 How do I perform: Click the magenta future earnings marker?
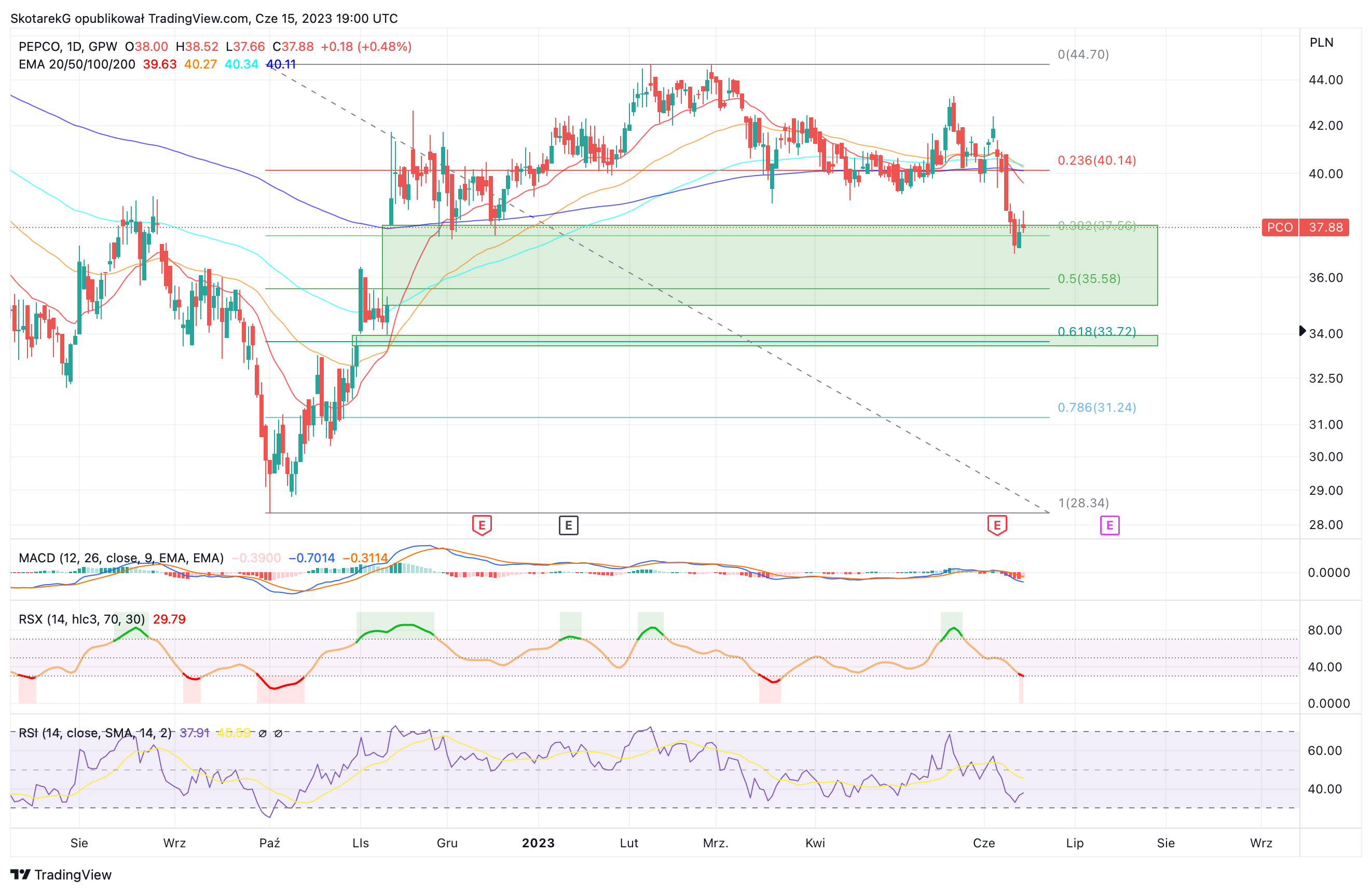click(x=1110, y=525)
